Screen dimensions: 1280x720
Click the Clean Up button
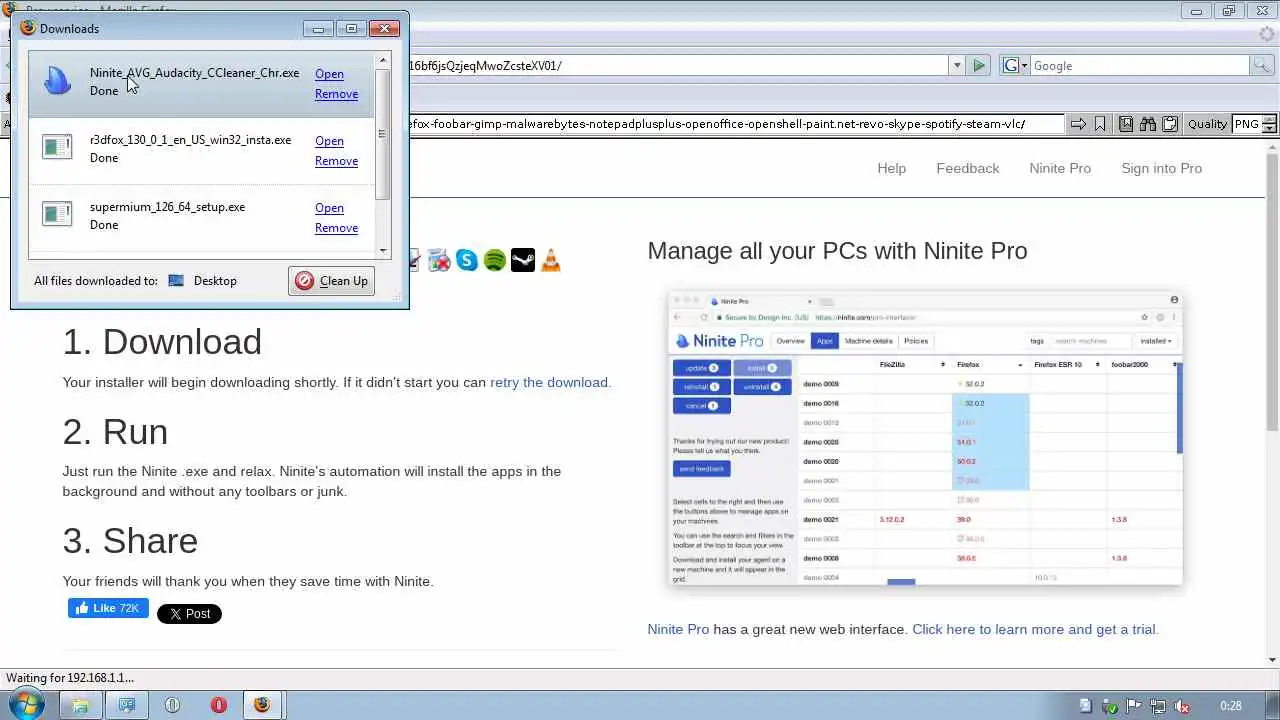[332, 281]
